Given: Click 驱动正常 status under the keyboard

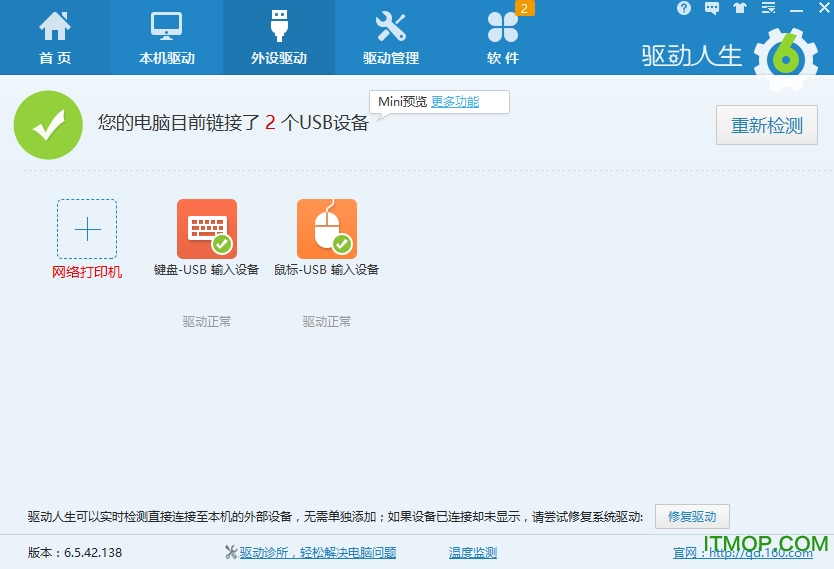Looking at the screenshot, I should point(207,322).
